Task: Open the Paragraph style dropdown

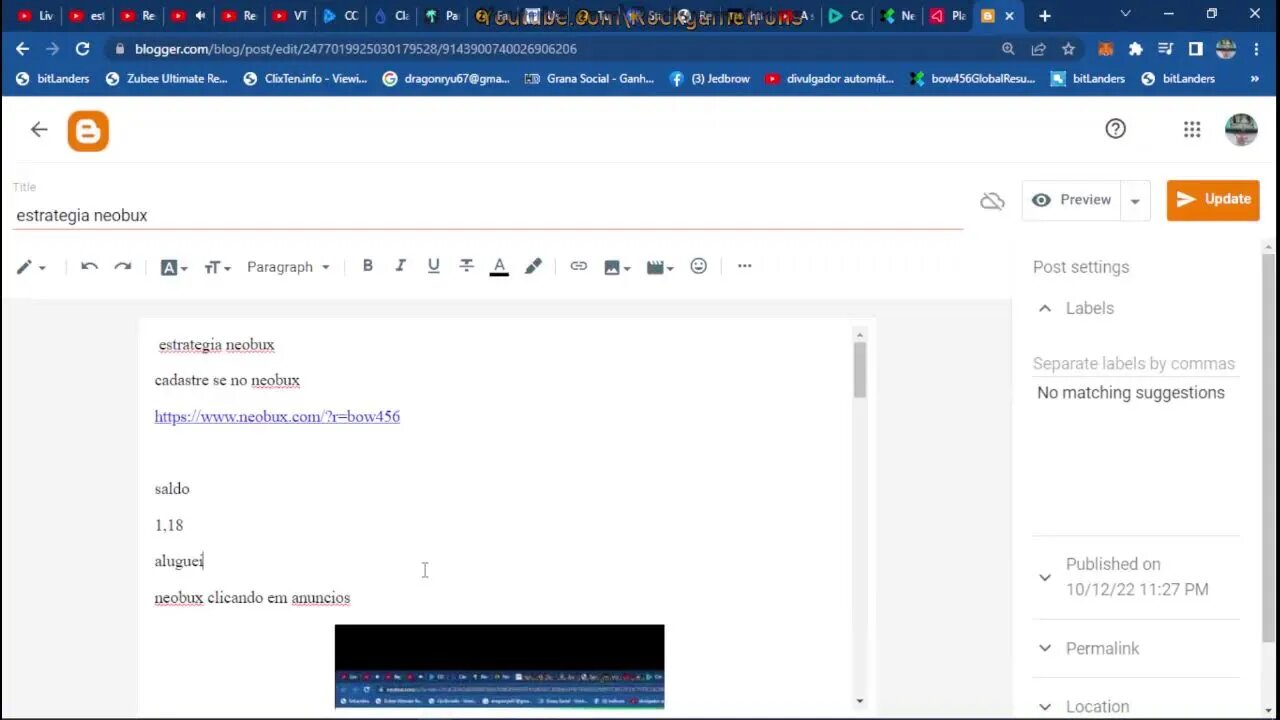Action: click(x=288, y=267)
